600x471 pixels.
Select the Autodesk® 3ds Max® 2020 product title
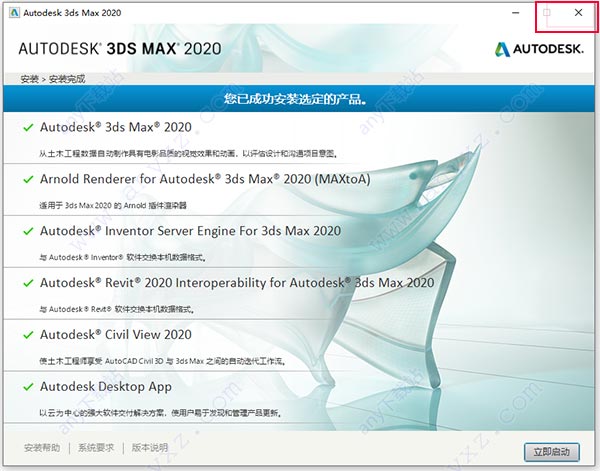pyautogui.click(x=116, y=127)
